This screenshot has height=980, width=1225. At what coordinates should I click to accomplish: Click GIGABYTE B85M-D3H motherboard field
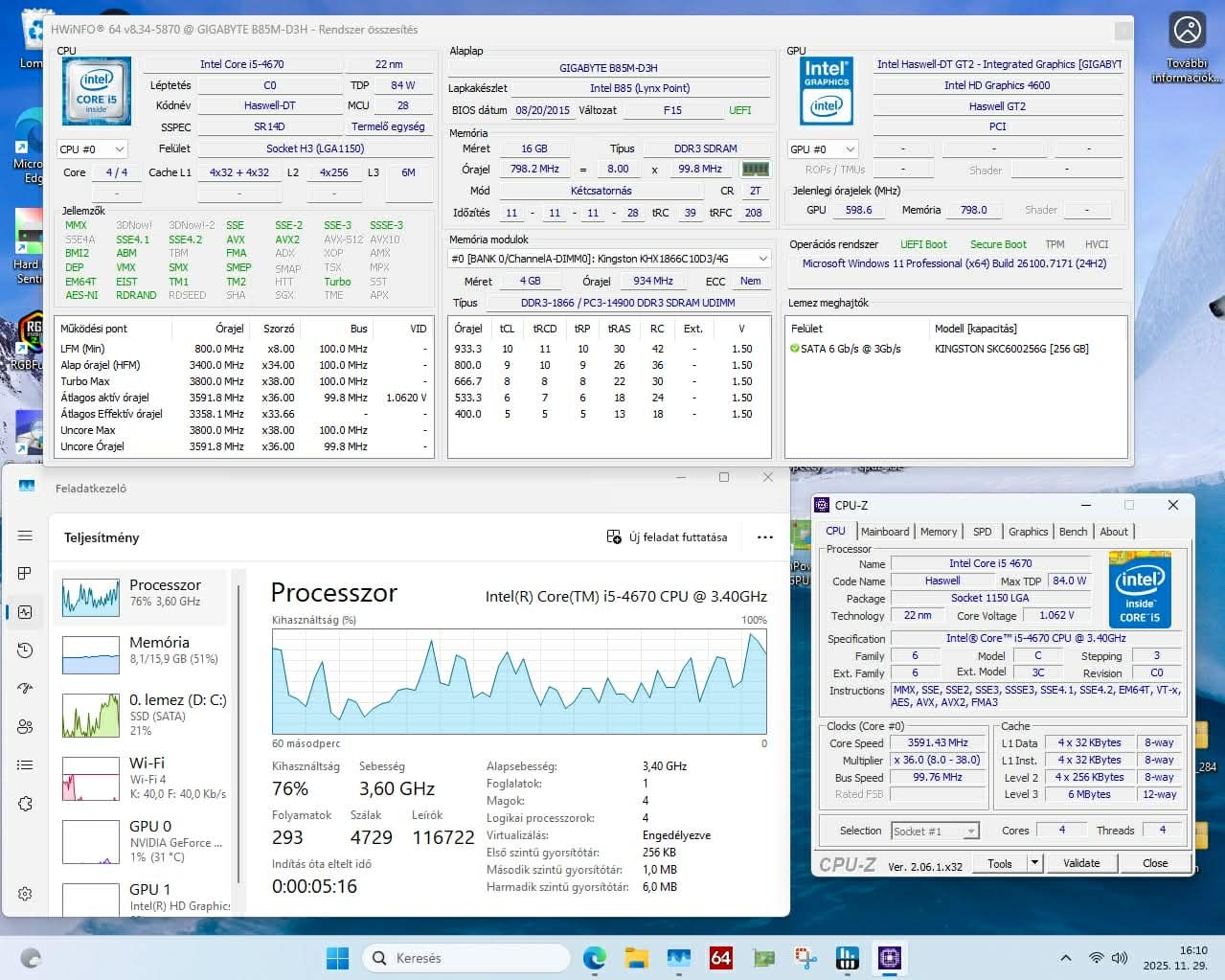tap(608, 68)
